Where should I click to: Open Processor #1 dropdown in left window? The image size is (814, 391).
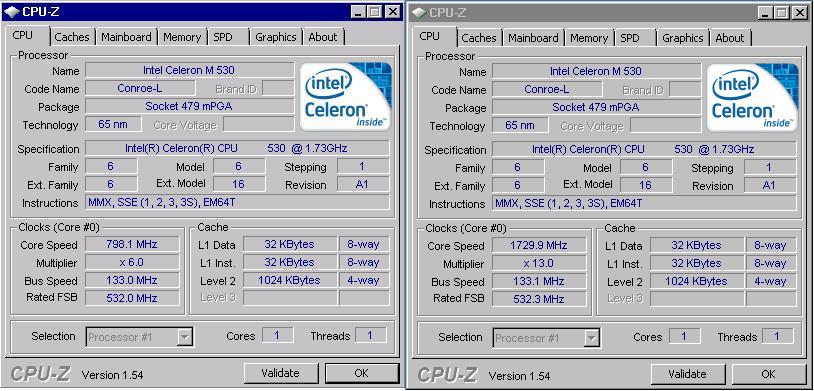point(185,337)
